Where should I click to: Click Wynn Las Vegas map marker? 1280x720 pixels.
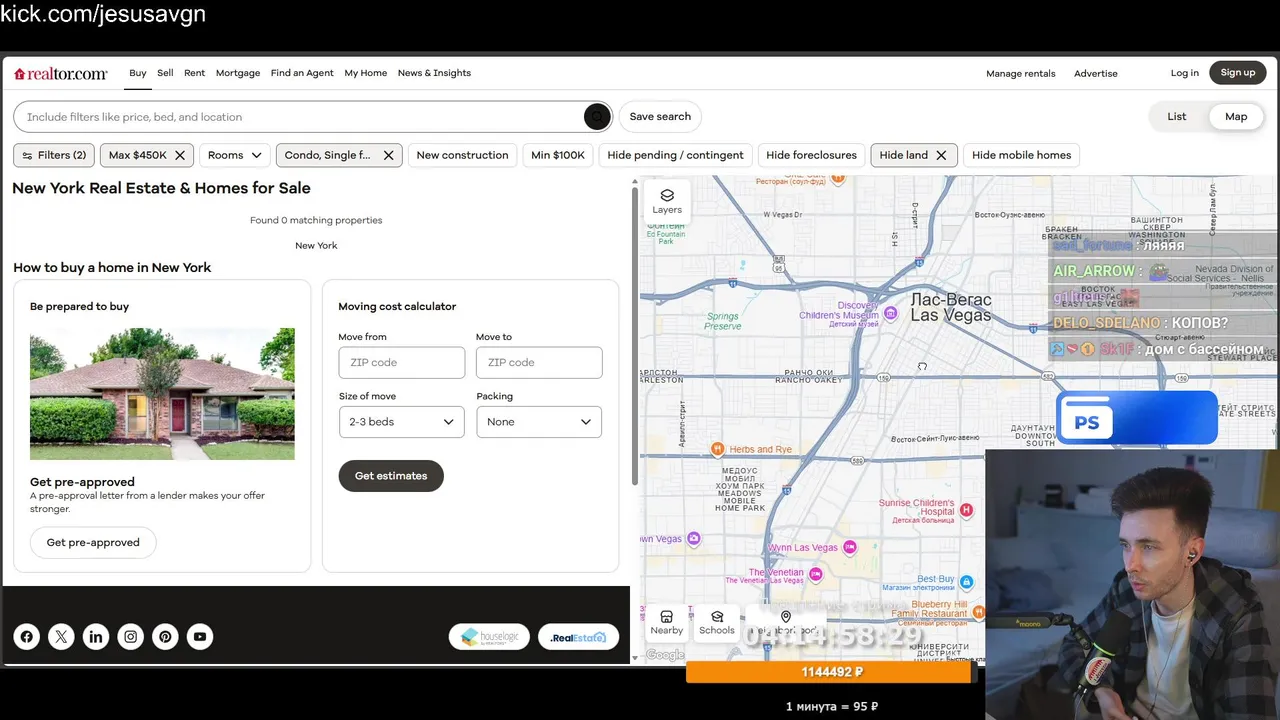(x=850, y=547)
